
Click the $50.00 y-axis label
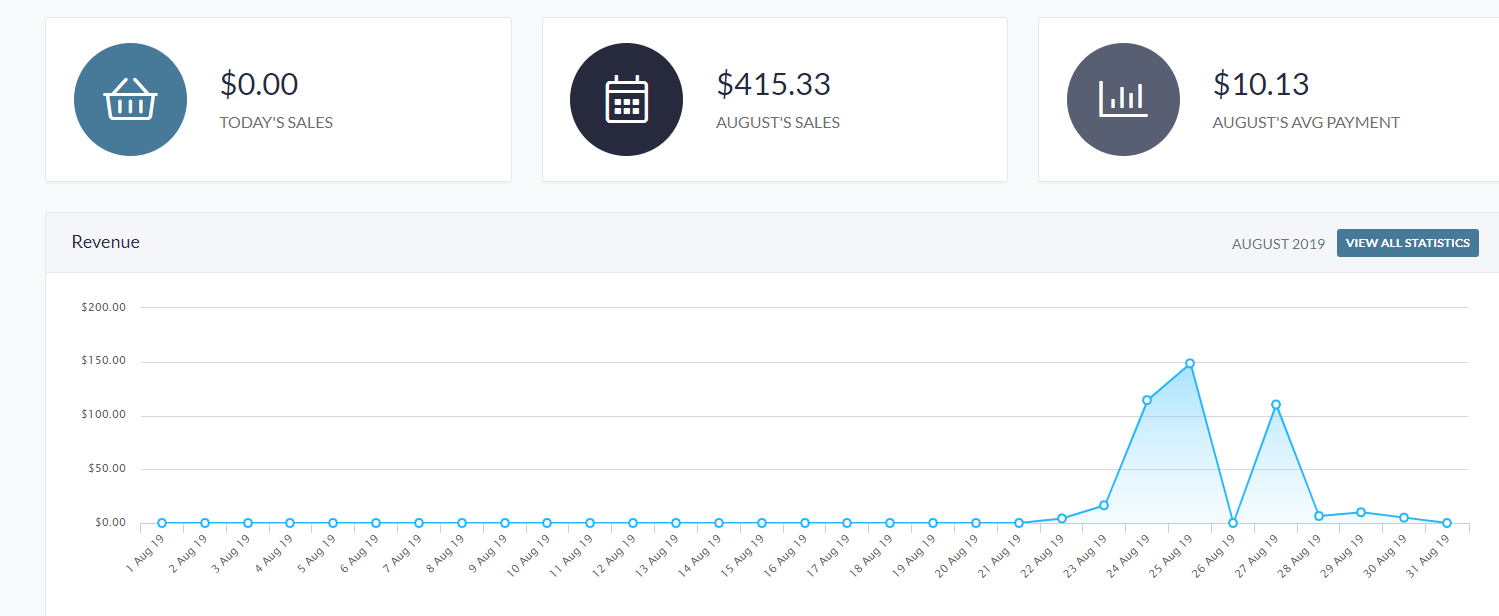click(x=107, y=469)
